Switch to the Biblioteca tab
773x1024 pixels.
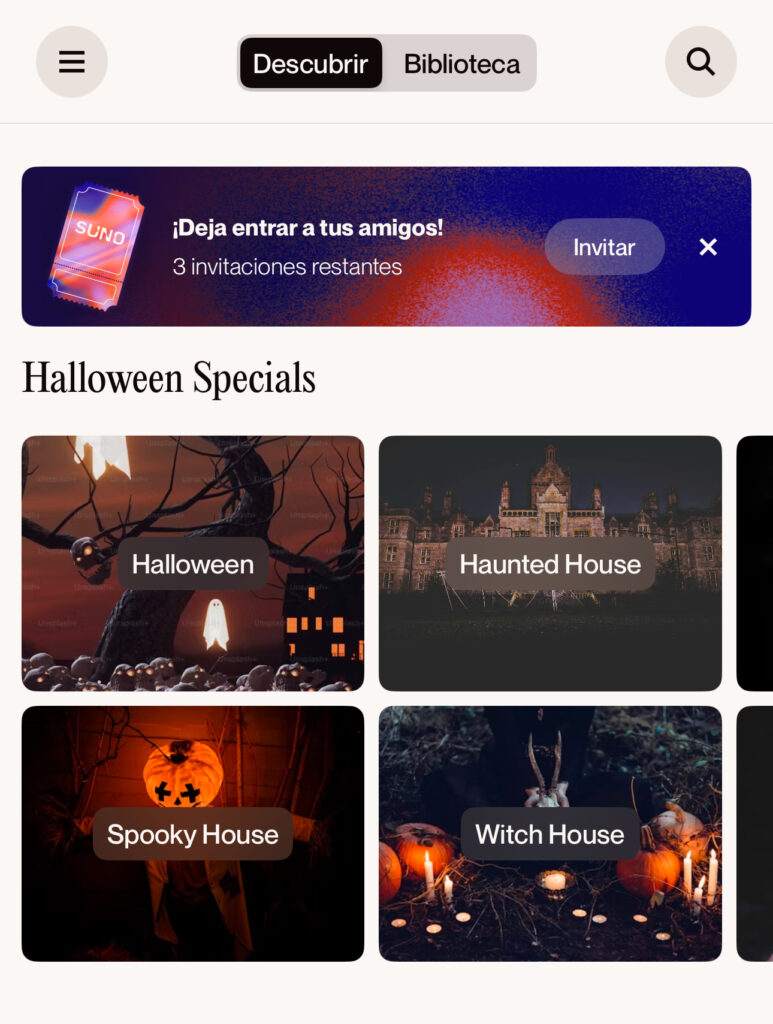pos(462,63)
